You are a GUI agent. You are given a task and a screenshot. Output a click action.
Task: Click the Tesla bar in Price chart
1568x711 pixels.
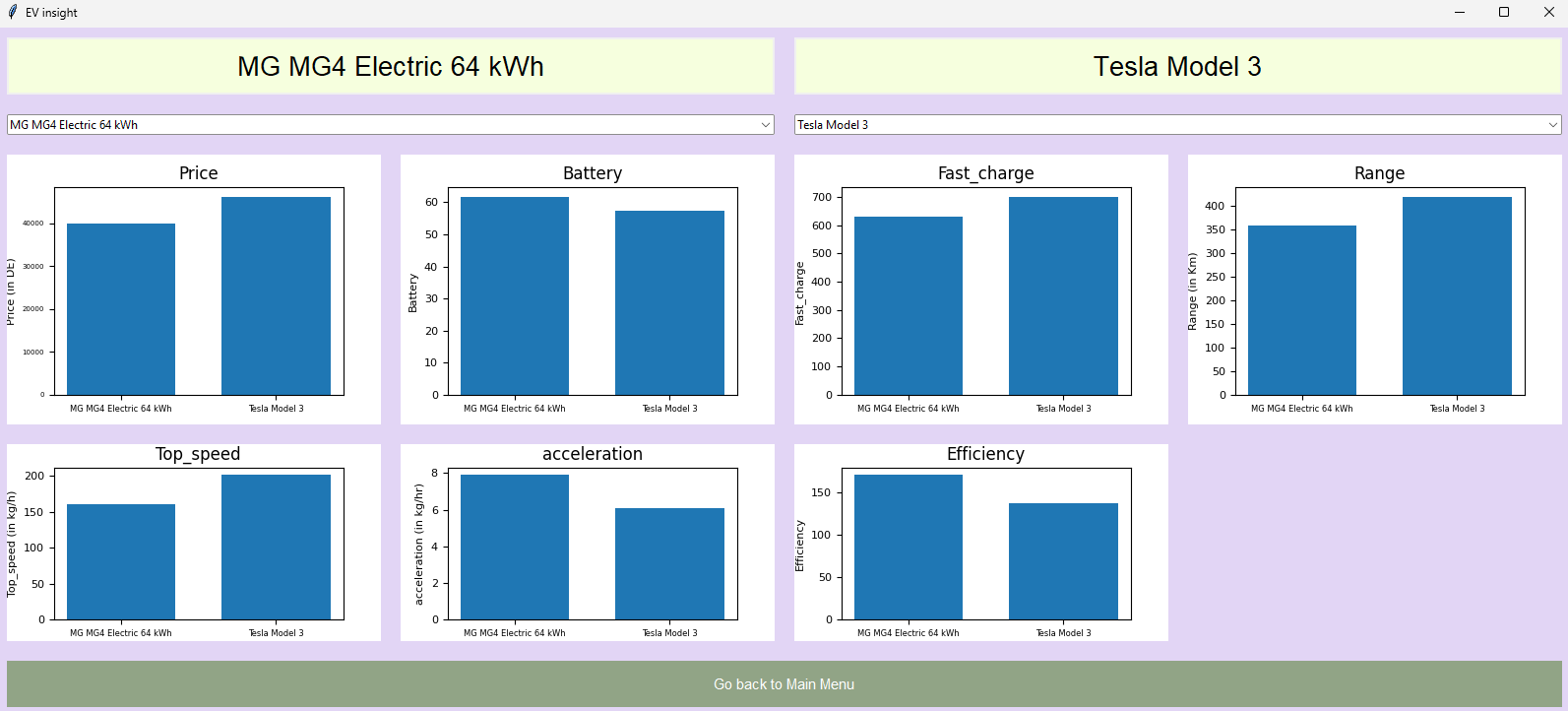click(276, 295)
